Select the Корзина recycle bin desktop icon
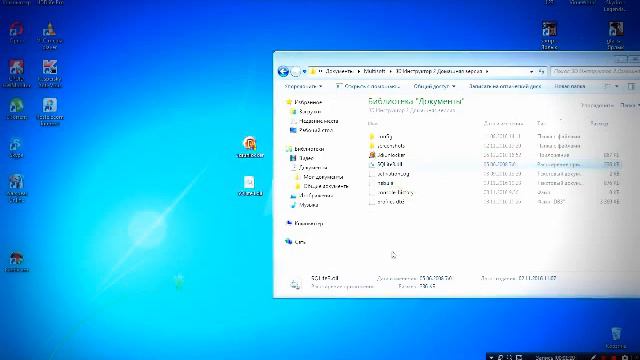The width and height of the screenshot is (640, 360). 616,338
